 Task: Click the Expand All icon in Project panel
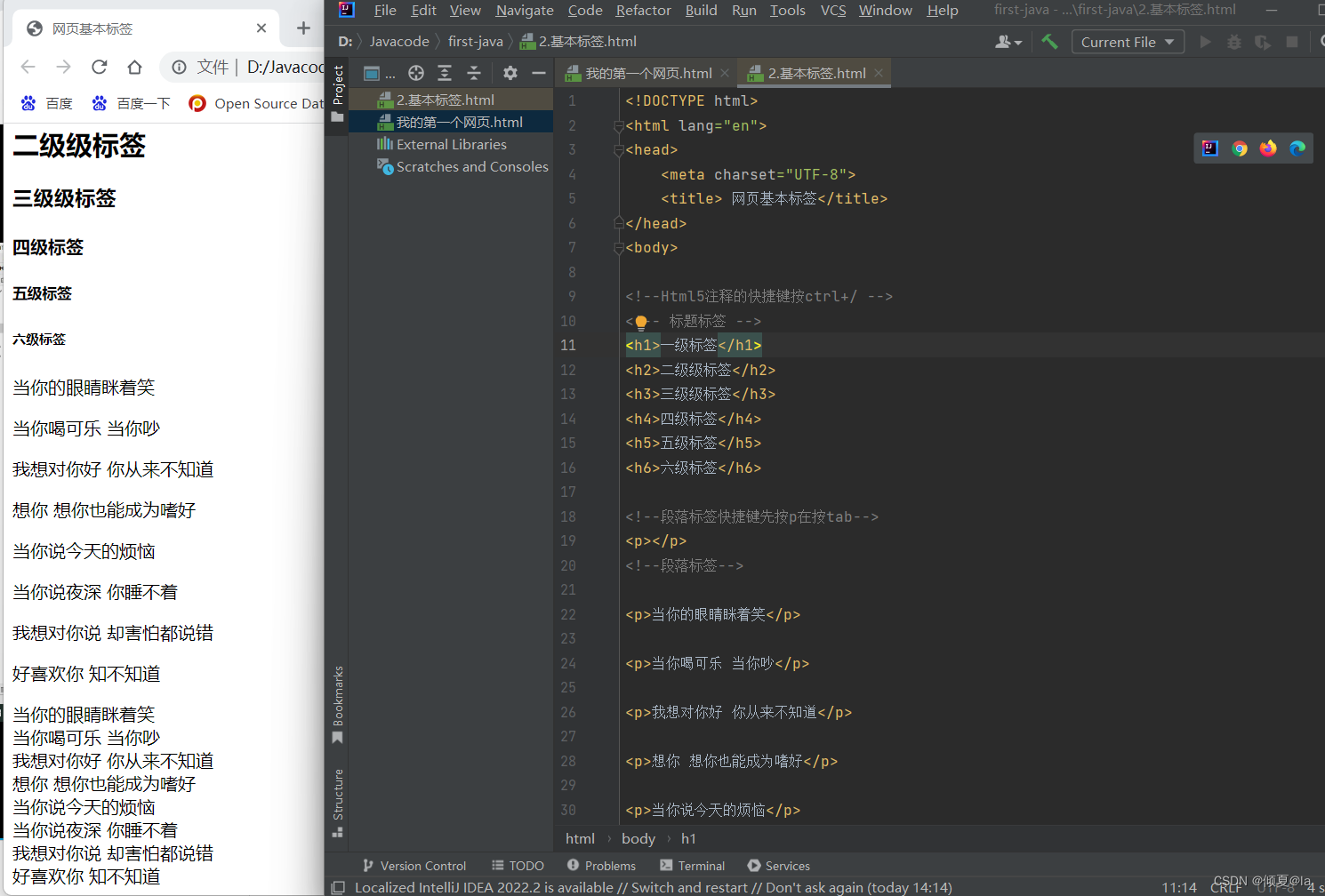coord(445,73)
